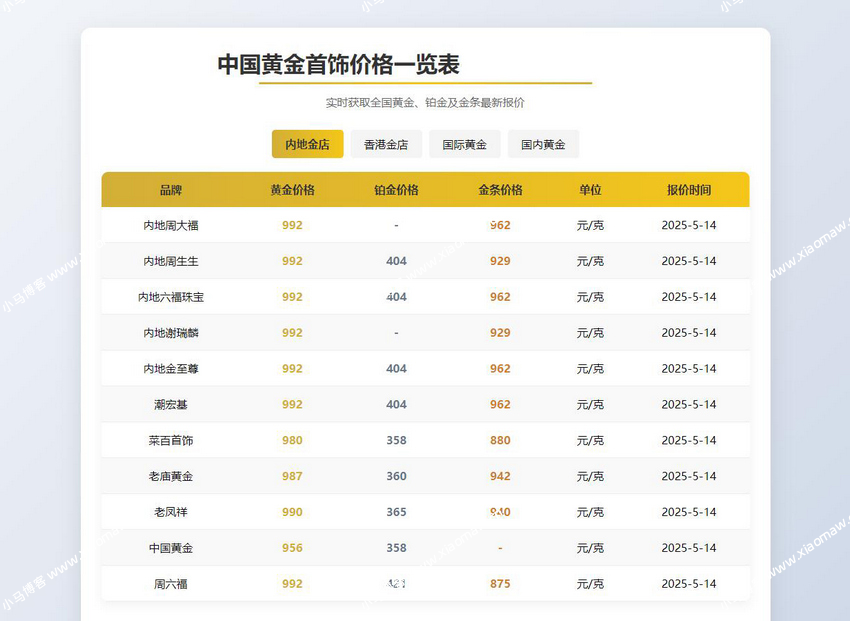Select the brand name 内地六福珠宝

tap(171, 297)
